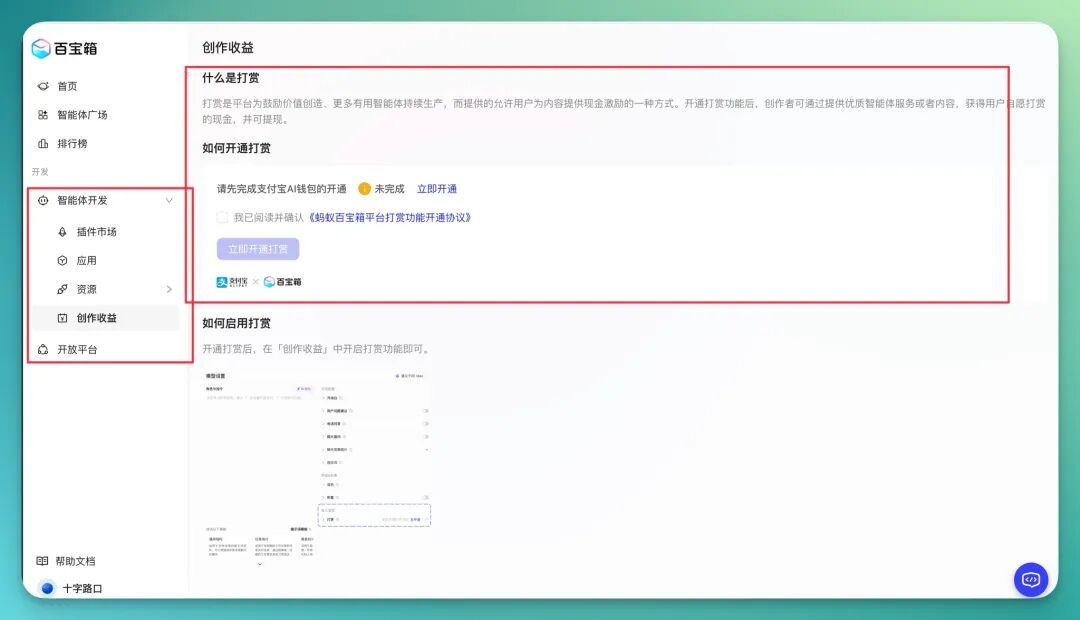Click the 什么是打赏 heading
This screenshot has height=620, width=1080.
tap(231, 78)
